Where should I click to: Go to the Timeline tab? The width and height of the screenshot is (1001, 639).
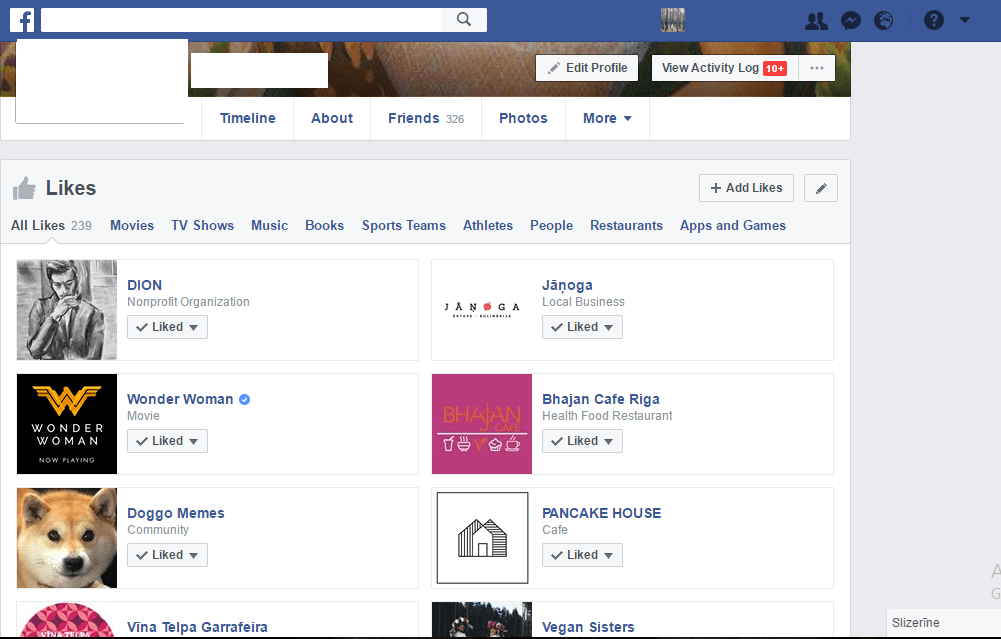248,118
